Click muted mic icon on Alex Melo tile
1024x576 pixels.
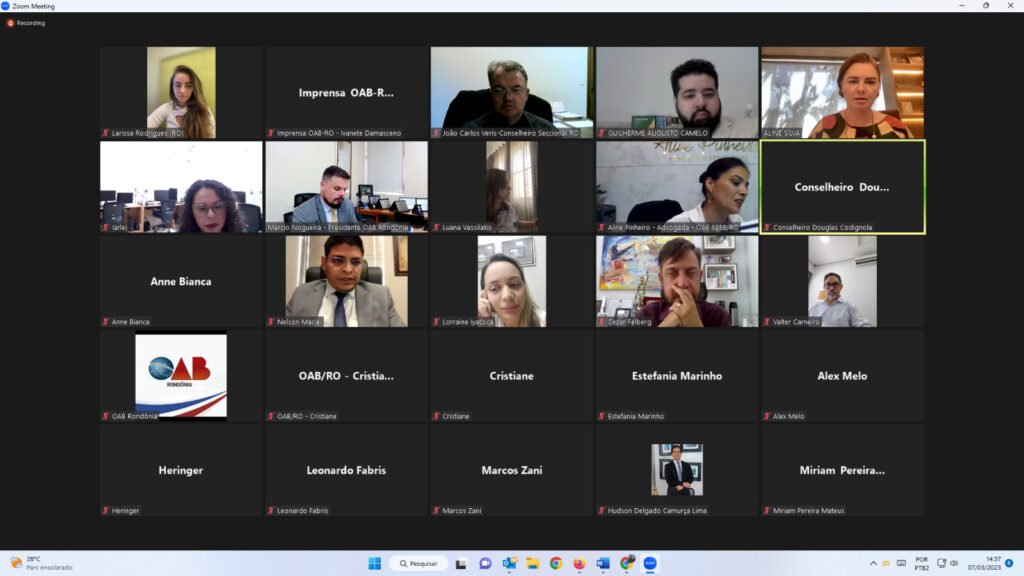(767, 416)
